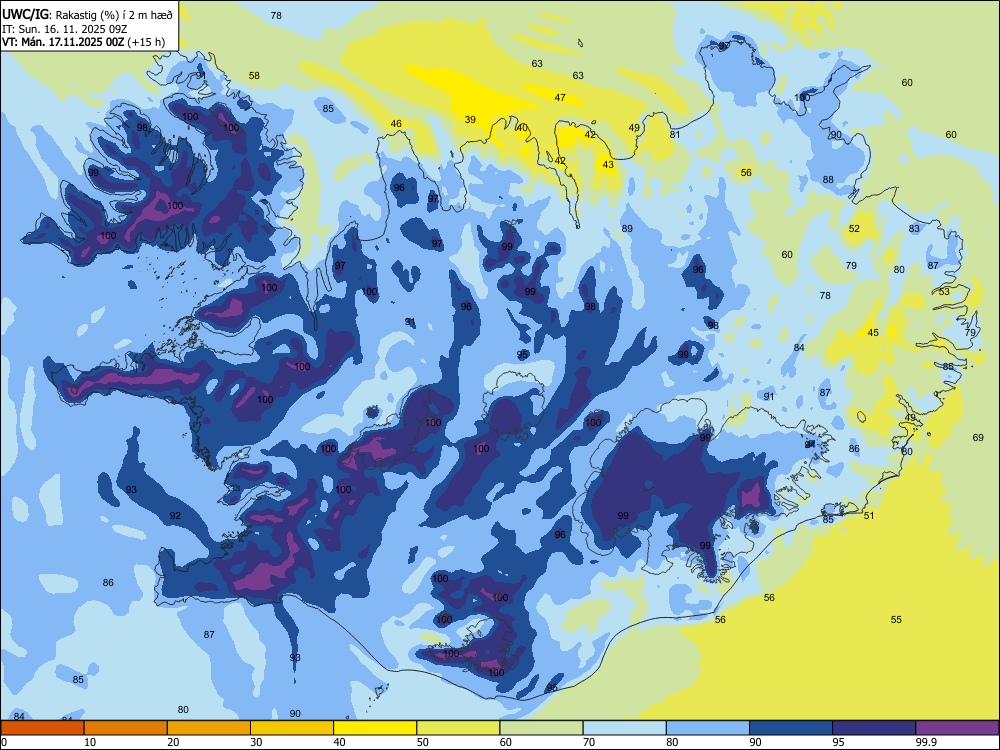Click the dark blue 90–95 legend swatch
The image size is (1000, 750).
tap(791, 728)
